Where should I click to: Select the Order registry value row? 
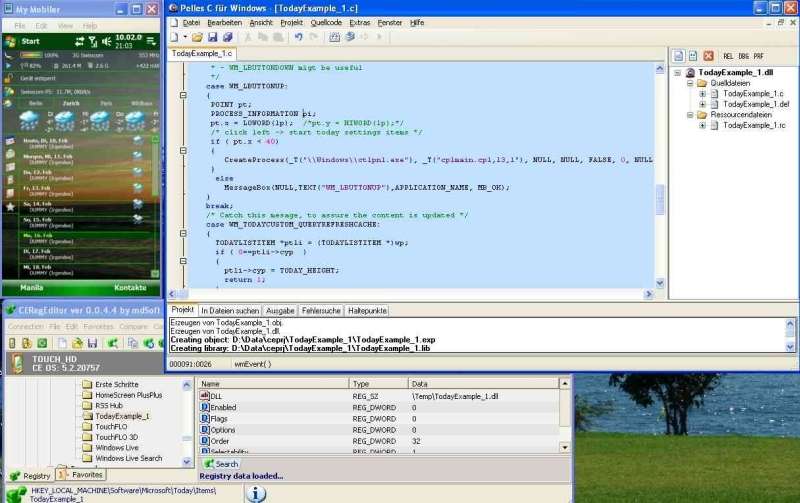pyautogui.click(x=379, y=441)
